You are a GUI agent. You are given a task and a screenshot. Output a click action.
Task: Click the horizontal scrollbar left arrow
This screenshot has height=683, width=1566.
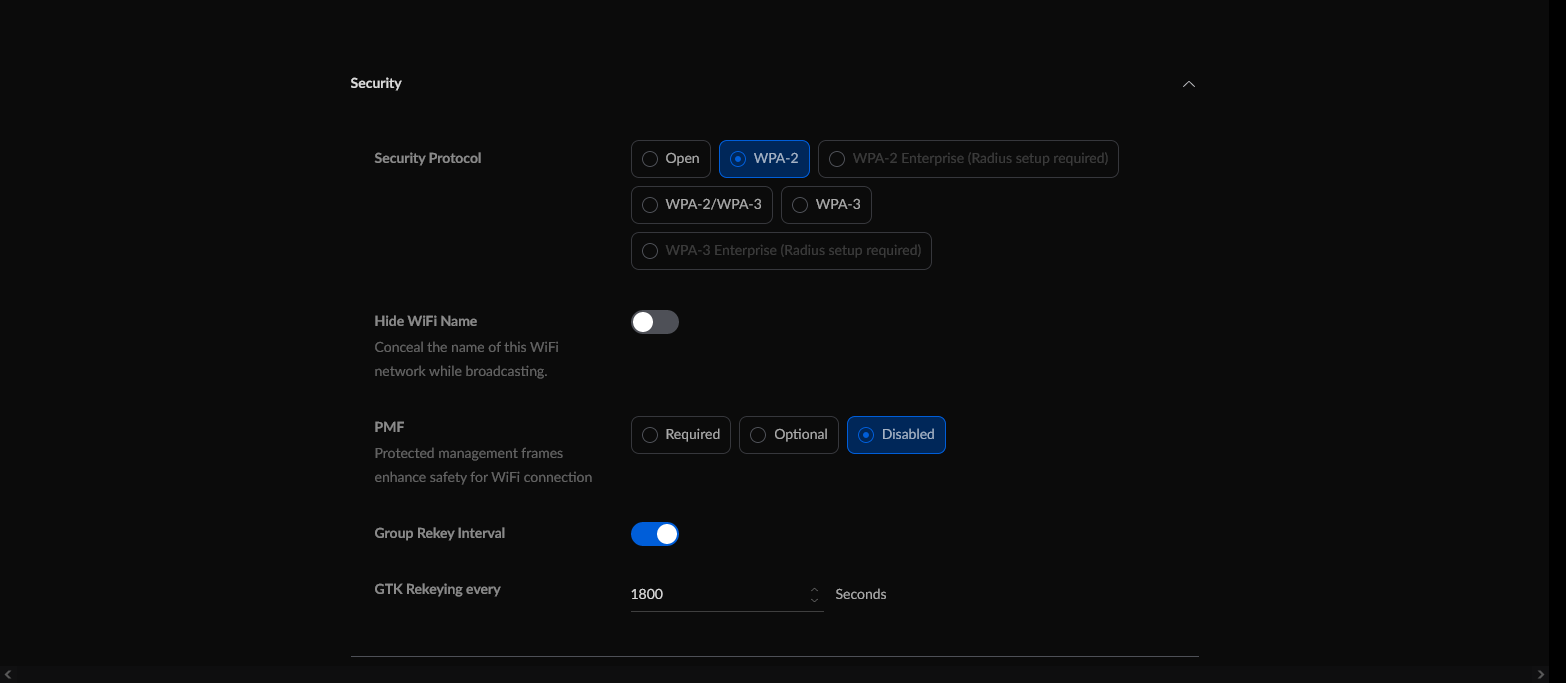click(x=8, y=675)
